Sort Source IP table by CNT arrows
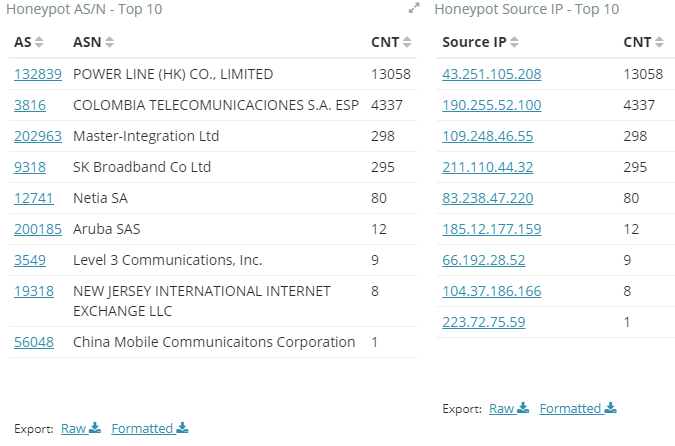 659,42
